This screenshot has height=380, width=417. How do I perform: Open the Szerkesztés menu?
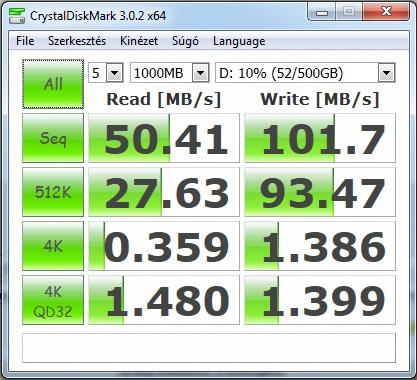(x=77, y=41)
